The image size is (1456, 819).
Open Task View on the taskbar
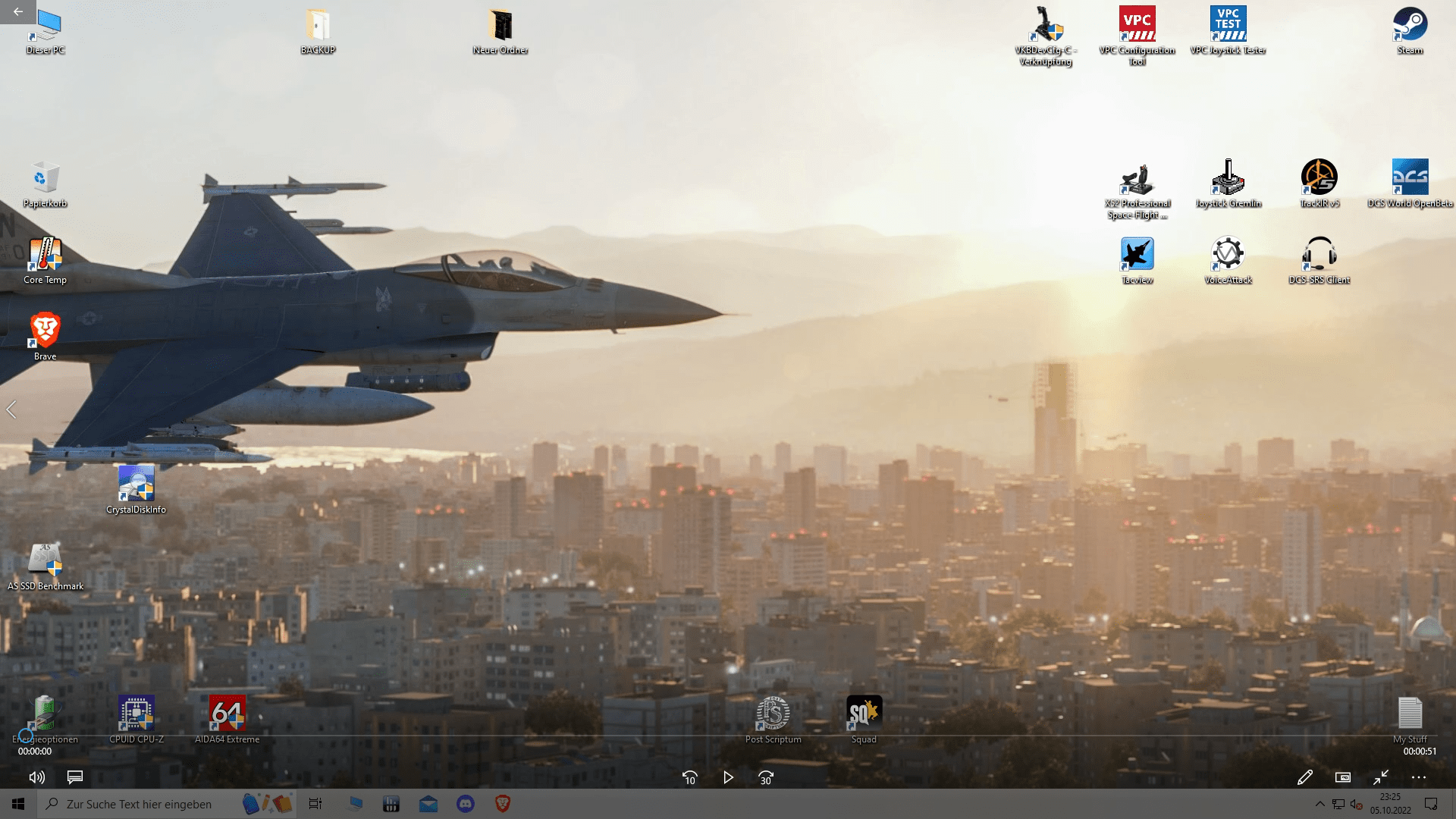[315, 804]
